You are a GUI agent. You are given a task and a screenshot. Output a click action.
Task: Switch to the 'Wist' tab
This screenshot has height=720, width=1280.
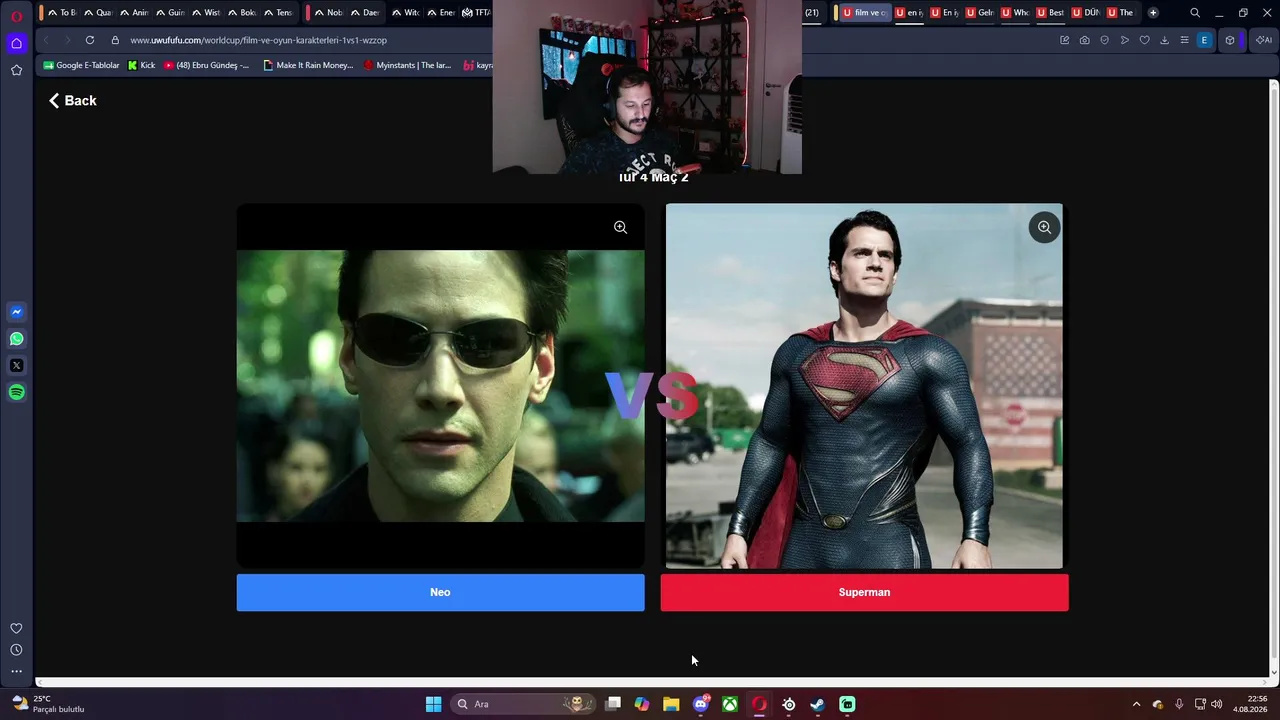205,13
